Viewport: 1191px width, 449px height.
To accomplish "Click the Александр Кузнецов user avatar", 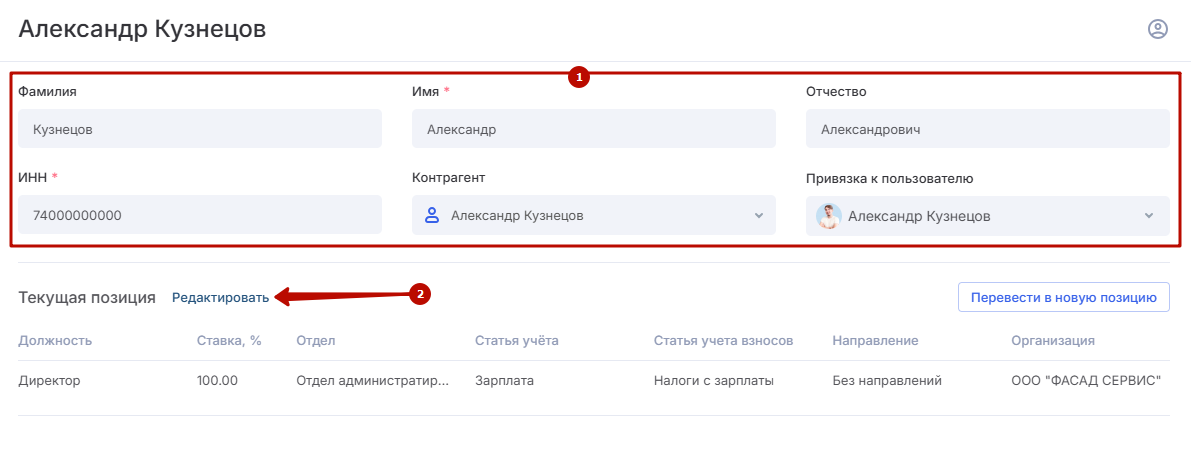I will (828, 216).
